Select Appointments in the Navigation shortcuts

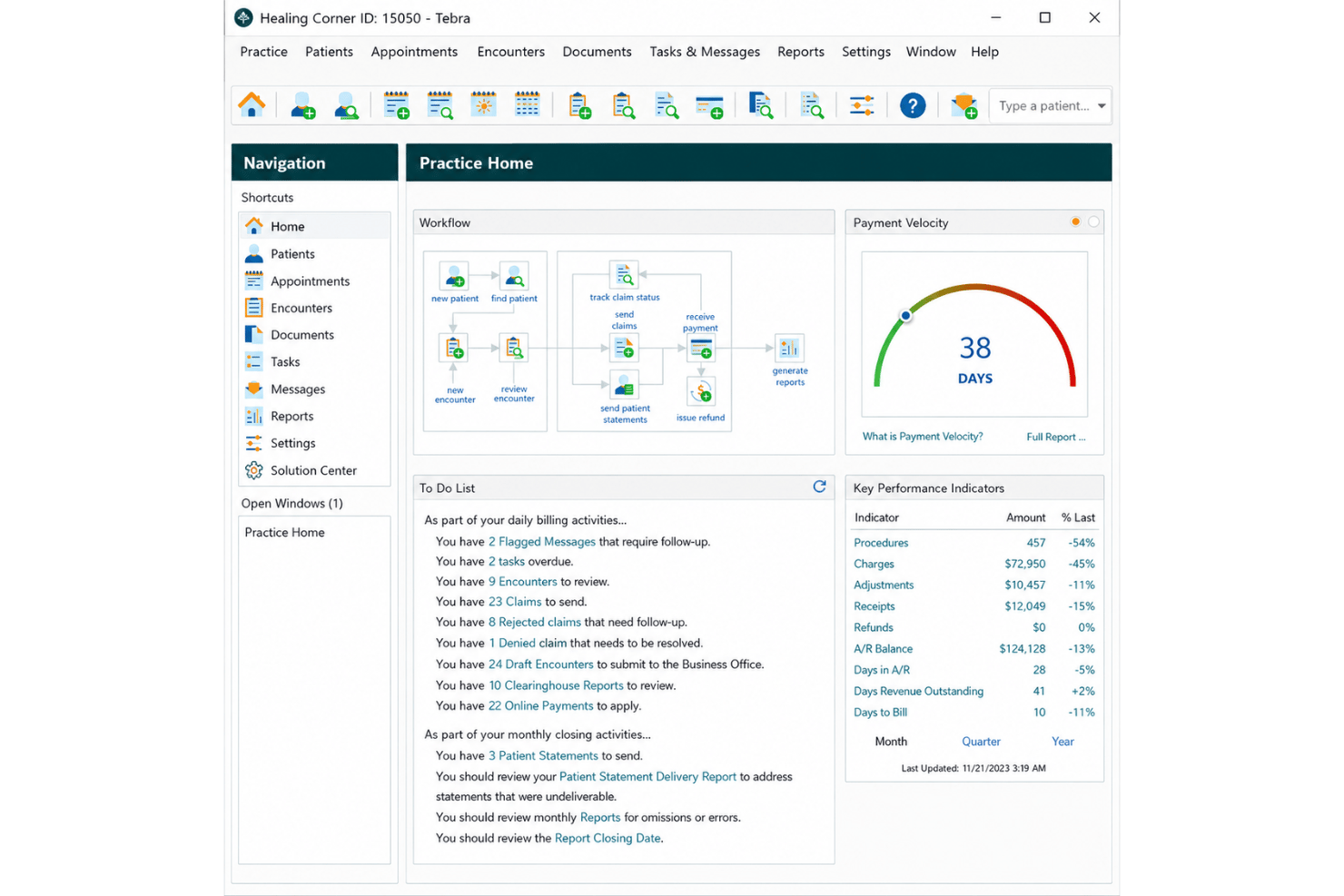314,281
